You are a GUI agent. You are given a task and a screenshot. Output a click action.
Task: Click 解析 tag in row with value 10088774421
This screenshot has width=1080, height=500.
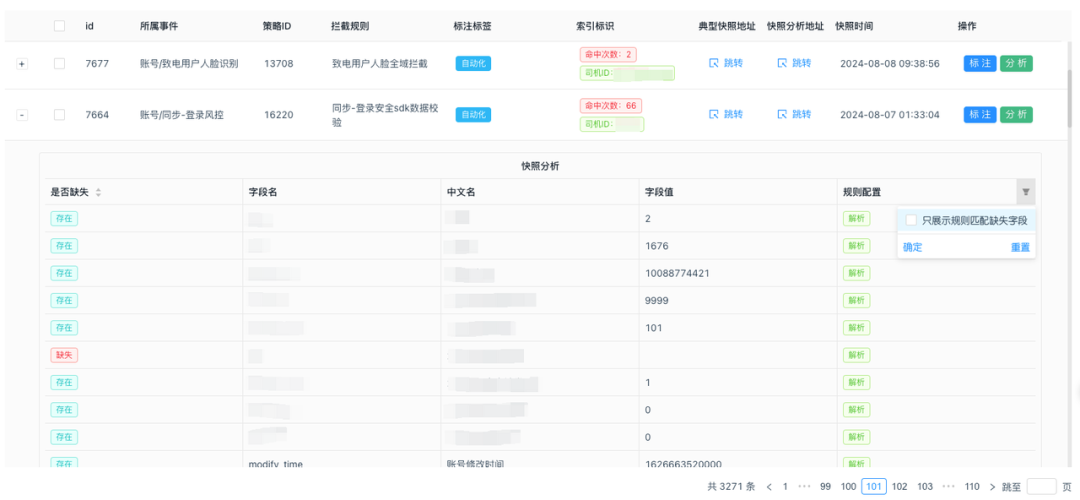tap(857, 273)
